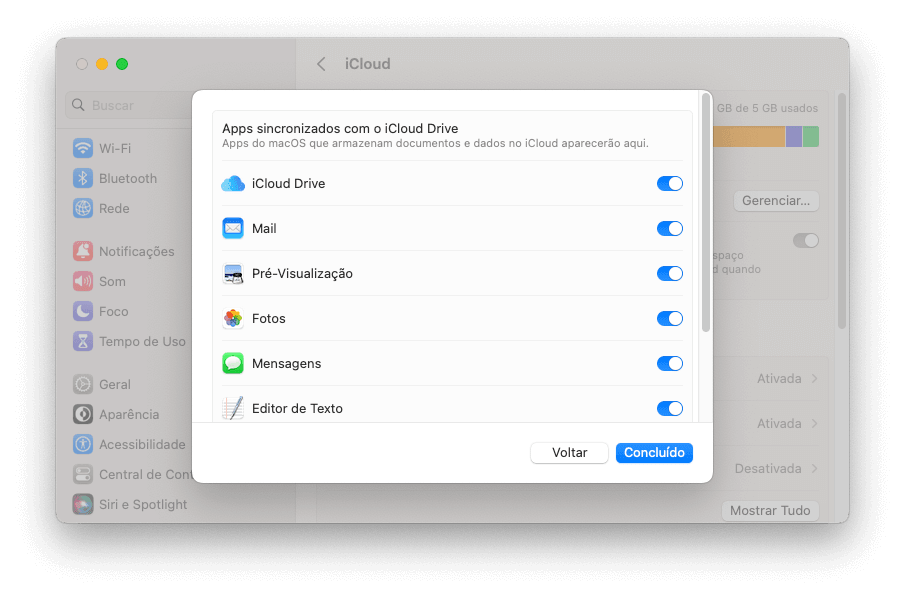905x597 pixels.
Task: Click the Pré-Visualização app icon
Action: (233, 274)
